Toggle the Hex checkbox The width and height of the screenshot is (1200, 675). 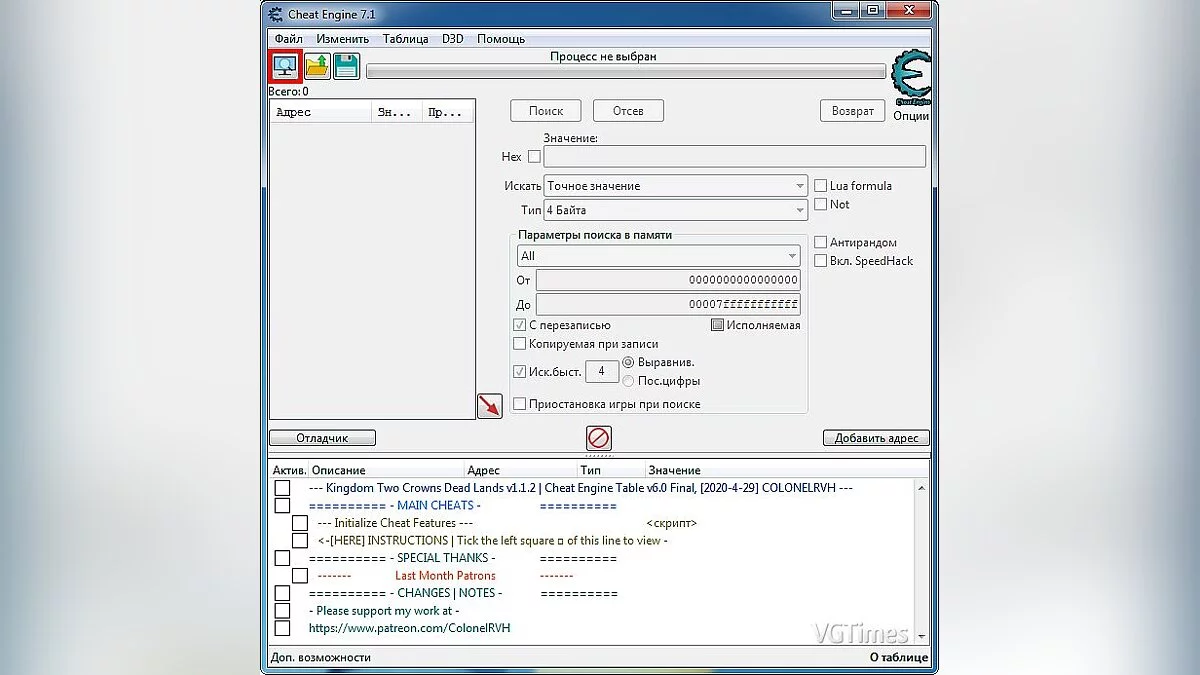(x=534, y=157)
